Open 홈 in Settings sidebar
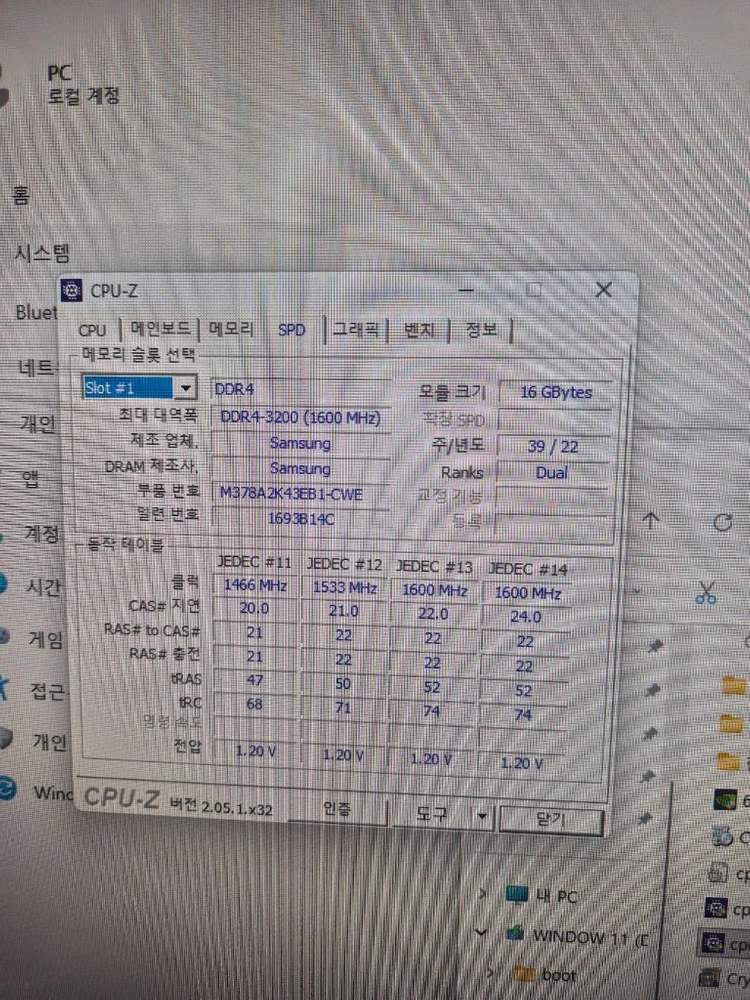 pos(22,195)
